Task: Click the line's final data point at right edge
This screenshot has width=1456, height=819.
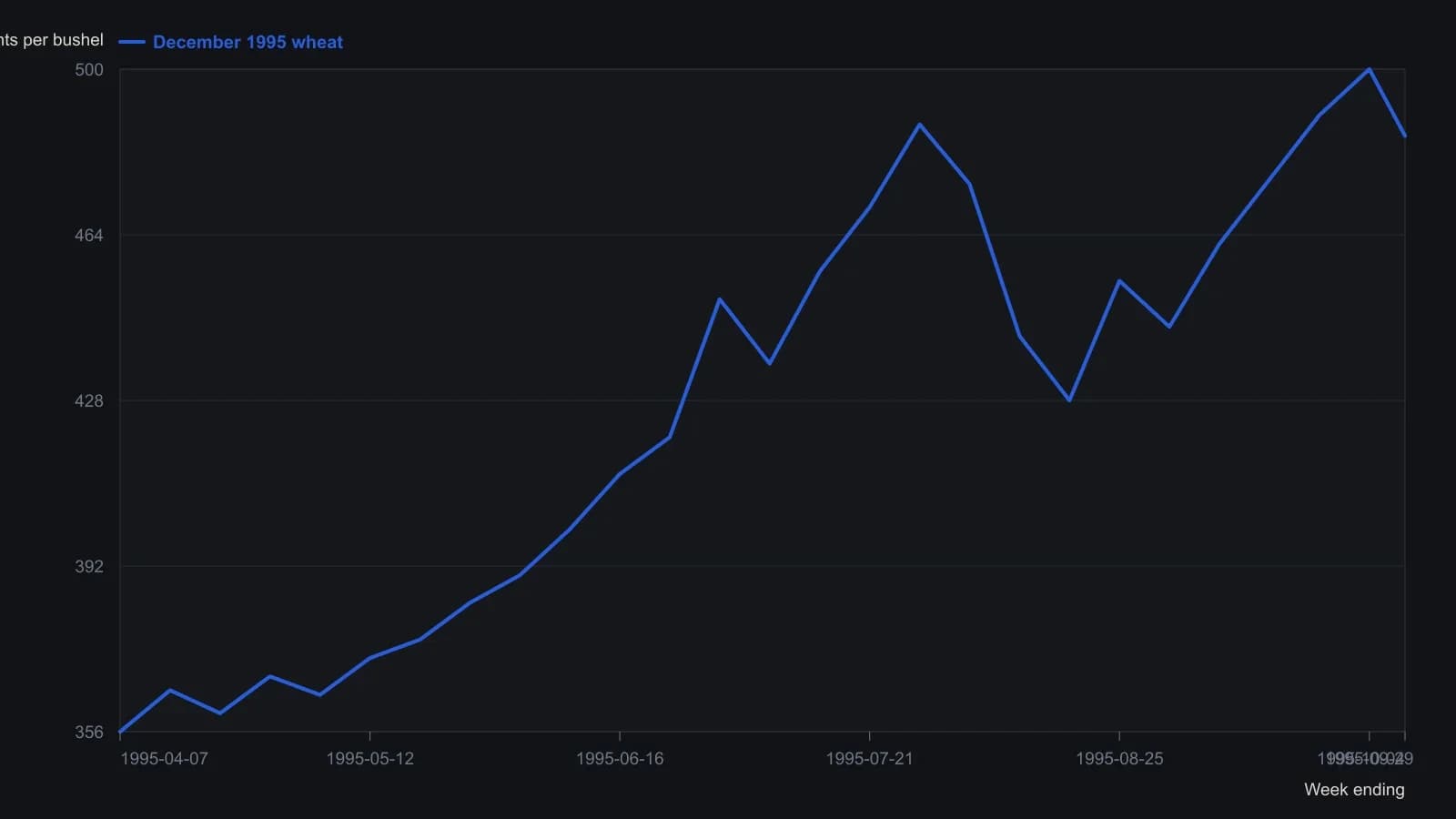Action: click(x=1405, y=136)
